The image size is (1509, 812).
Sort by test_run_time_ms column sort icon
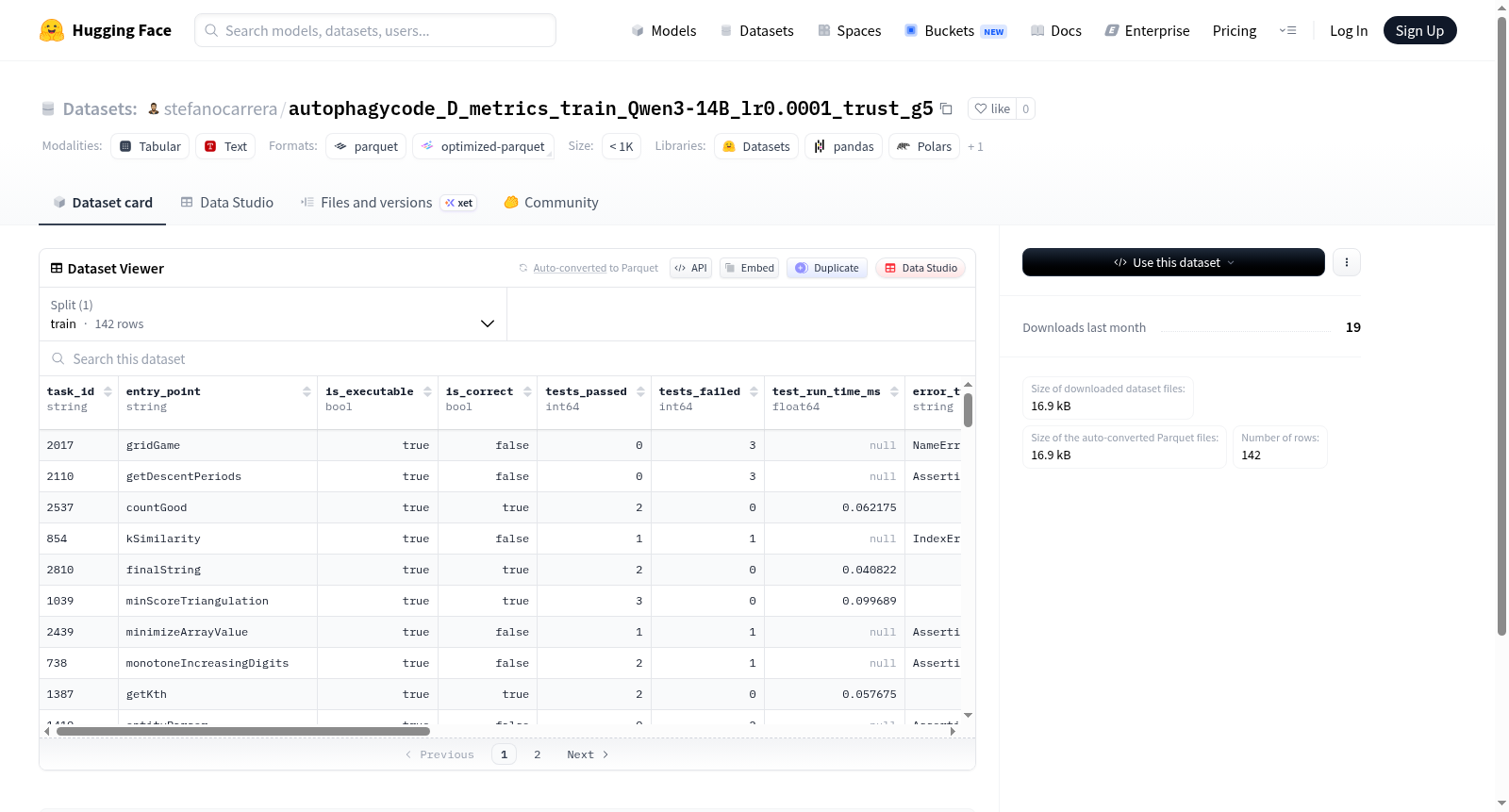click(894, 391)
